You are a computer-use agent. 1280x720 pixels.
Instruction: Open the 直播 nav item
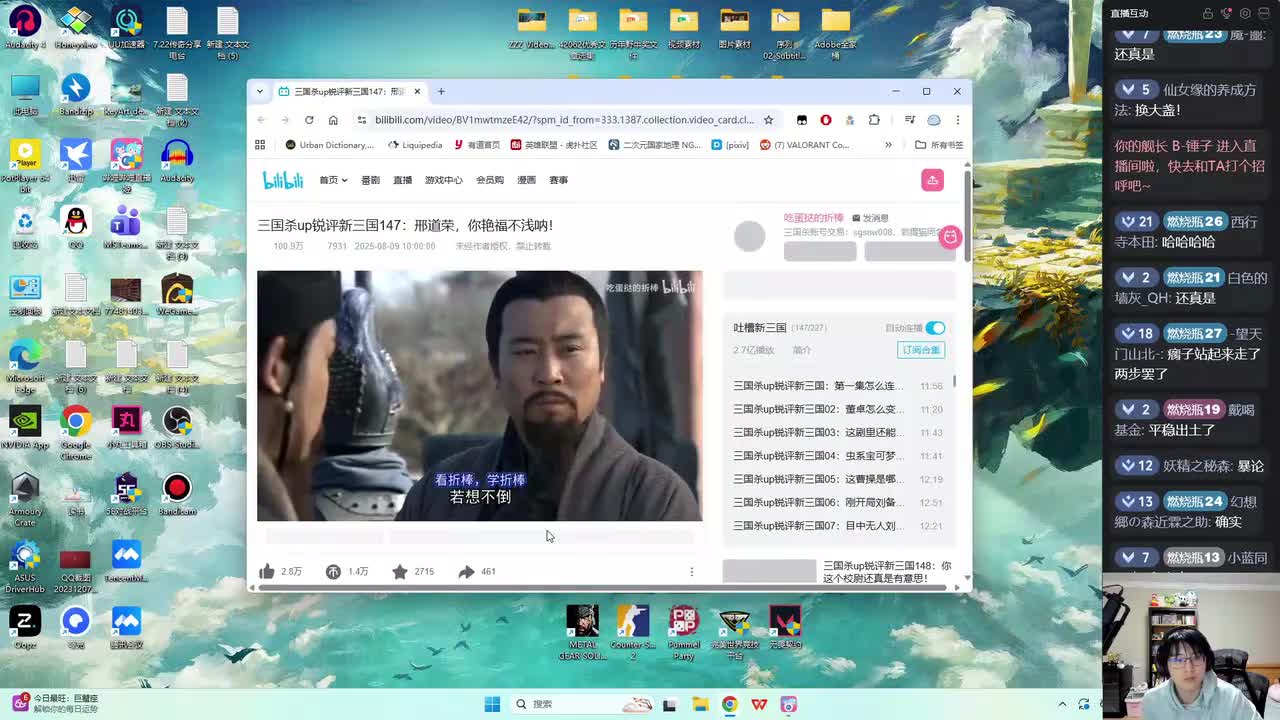(402, 180)
